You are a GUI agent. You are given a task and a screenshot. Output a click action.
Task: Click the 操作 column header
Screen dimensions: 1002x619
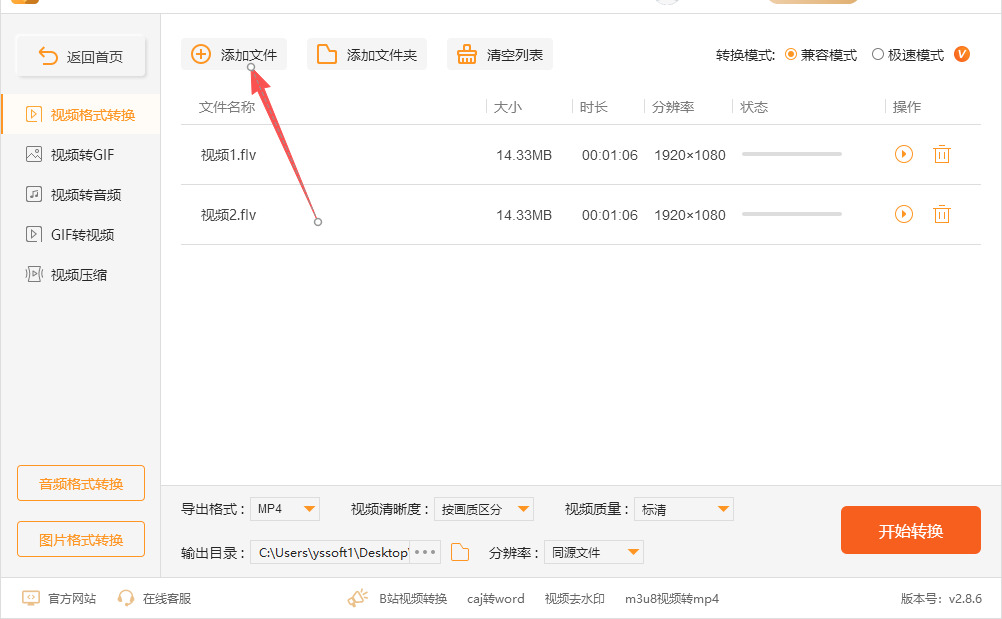(907, 107)
